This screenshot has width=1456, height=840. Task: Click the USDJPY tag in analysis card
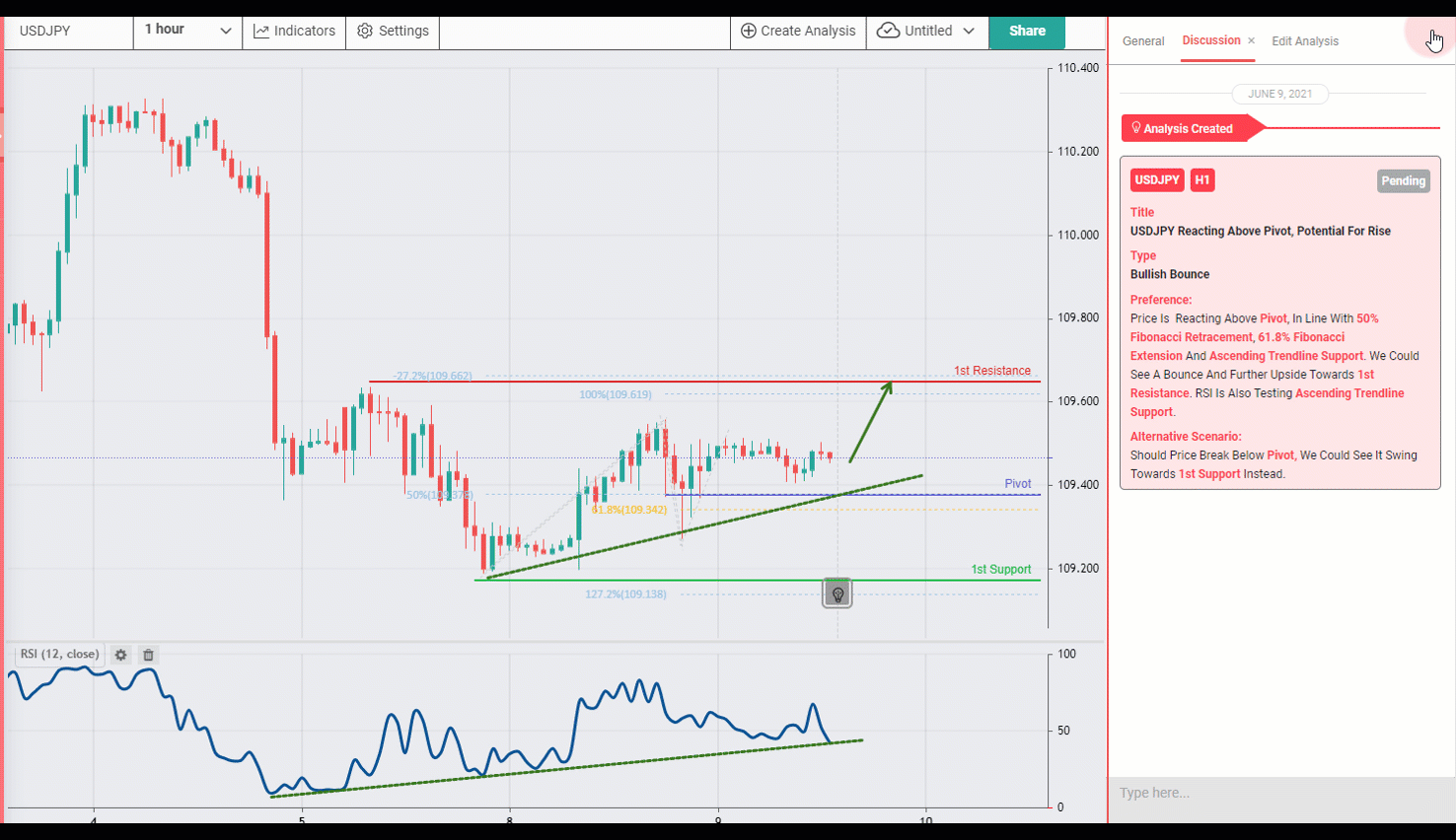1157,179
